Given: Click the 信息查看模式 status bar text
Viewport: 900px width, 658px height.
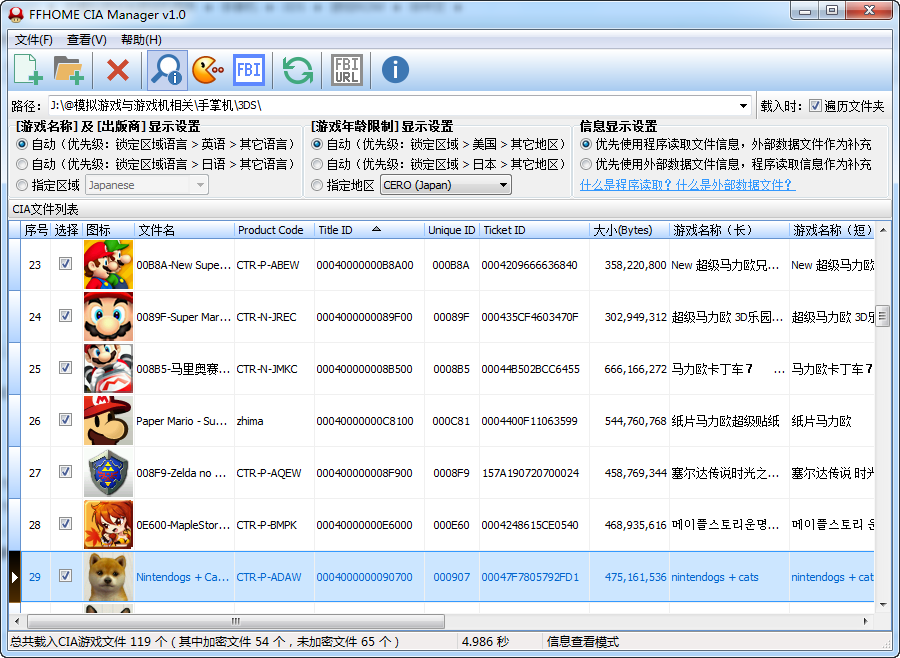Looking at the screenshot, I should [x=583, y=642].
